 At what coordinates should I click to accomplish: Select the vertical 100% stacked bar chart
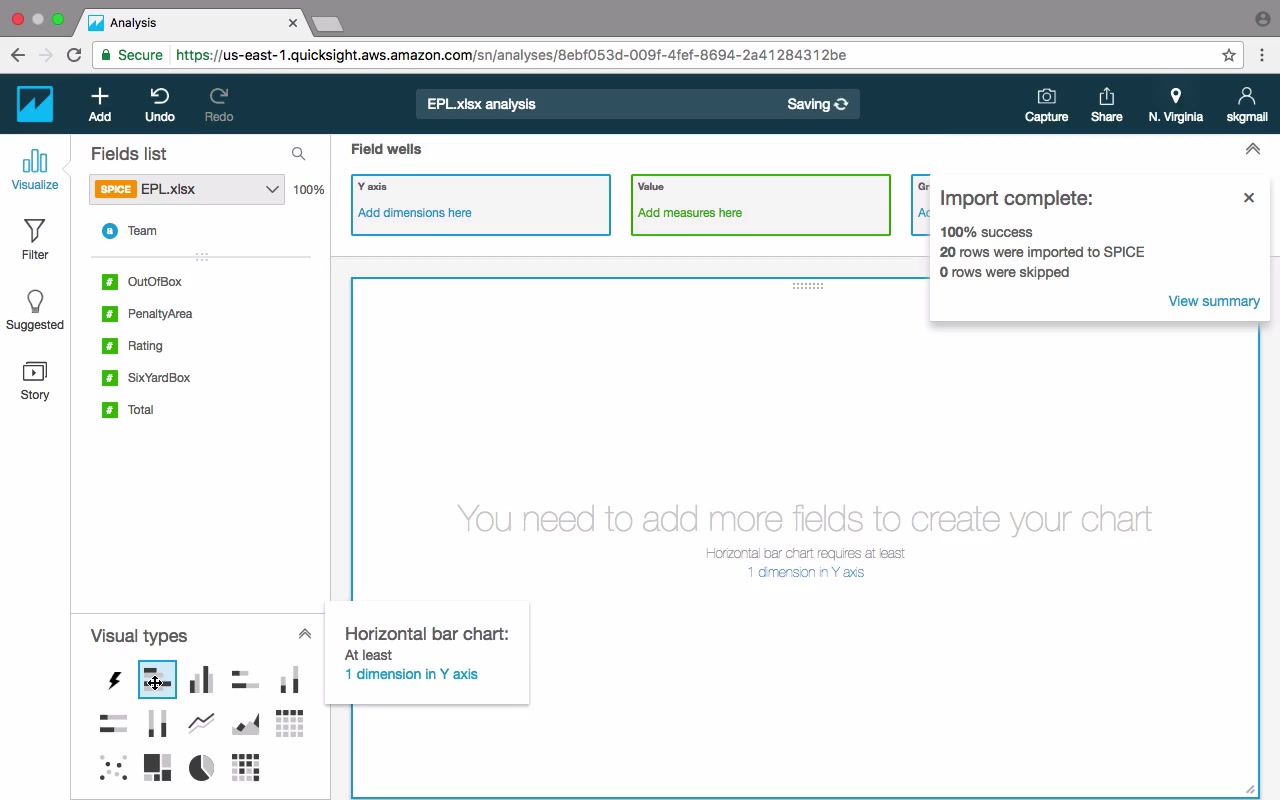point(158,723)
